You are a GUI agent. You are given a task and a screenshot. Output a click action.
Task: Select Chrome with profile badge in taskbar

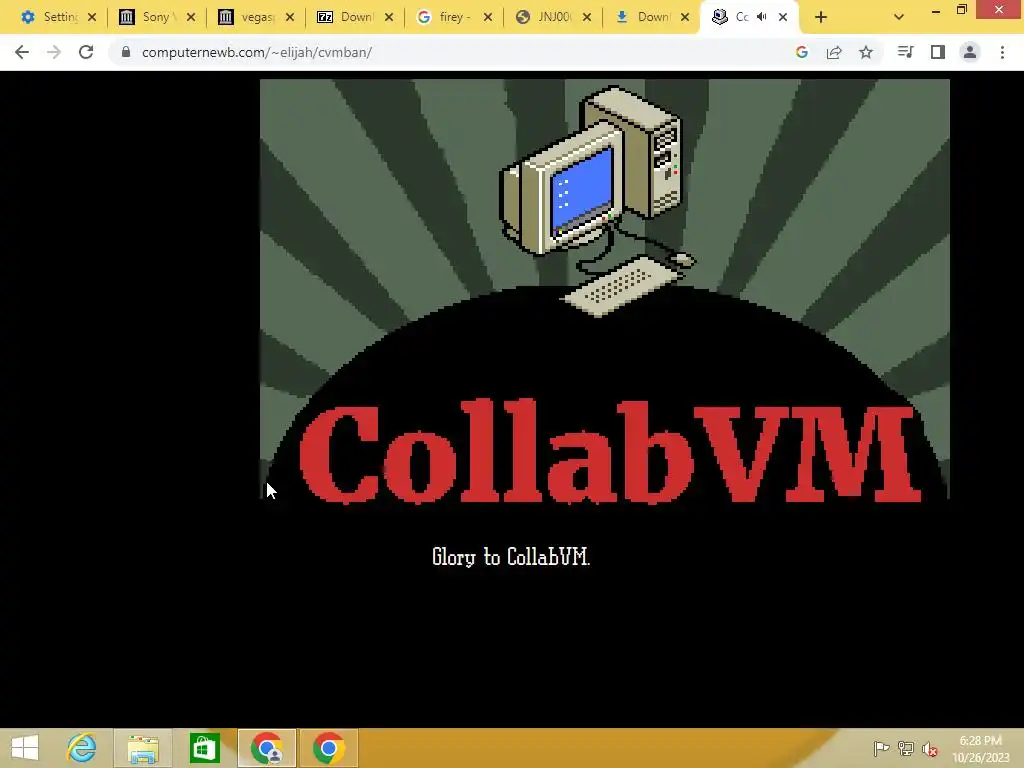[x=266, y=748]
